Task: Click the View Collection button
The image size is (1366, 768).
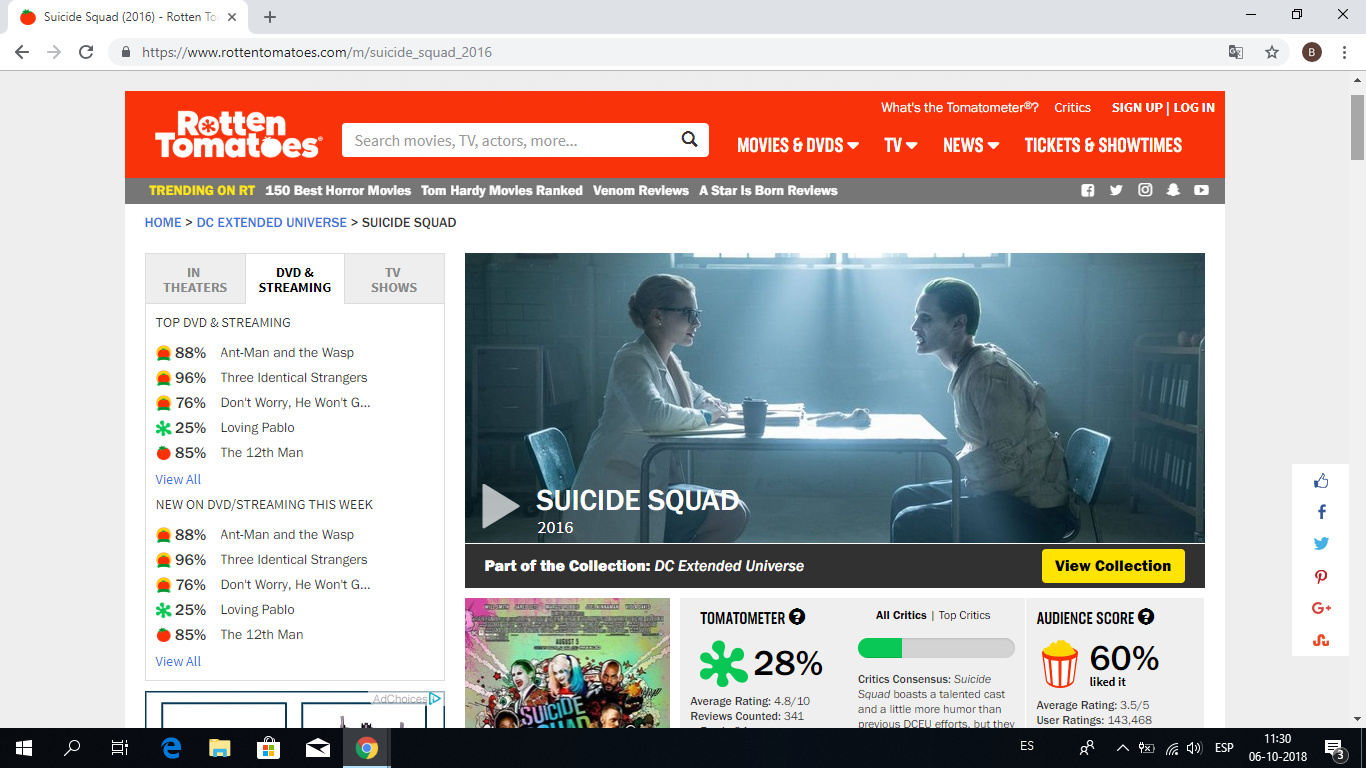Action: point(1113,566)
